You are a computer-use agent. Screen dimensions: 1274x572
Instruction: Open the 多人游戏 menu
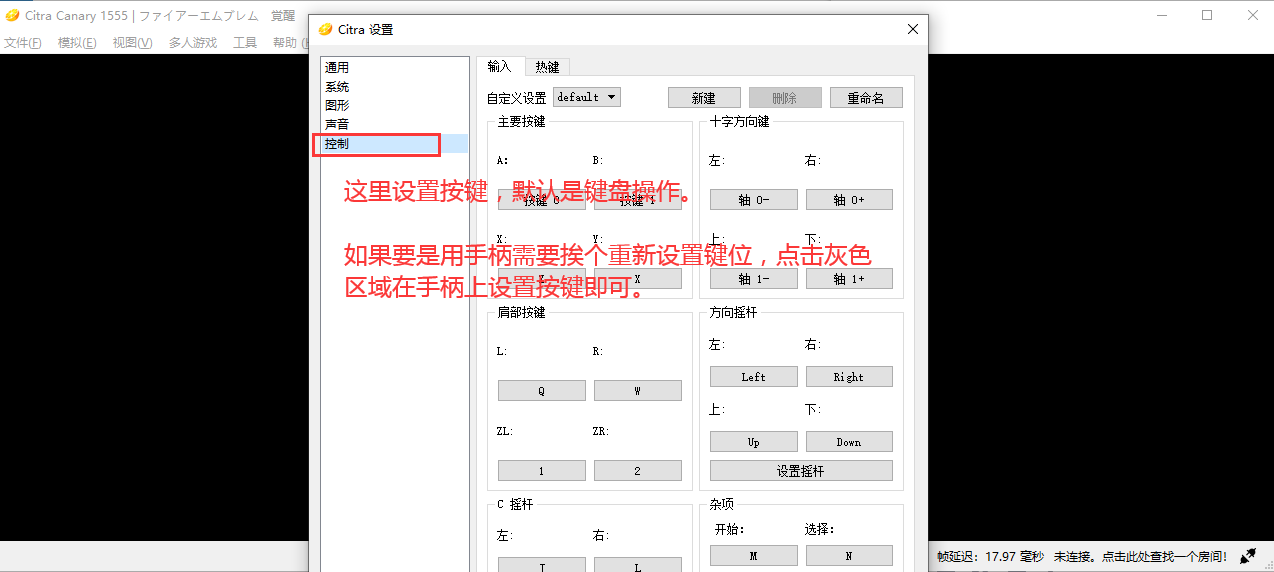pyautogui.click(x=192, y=42)
